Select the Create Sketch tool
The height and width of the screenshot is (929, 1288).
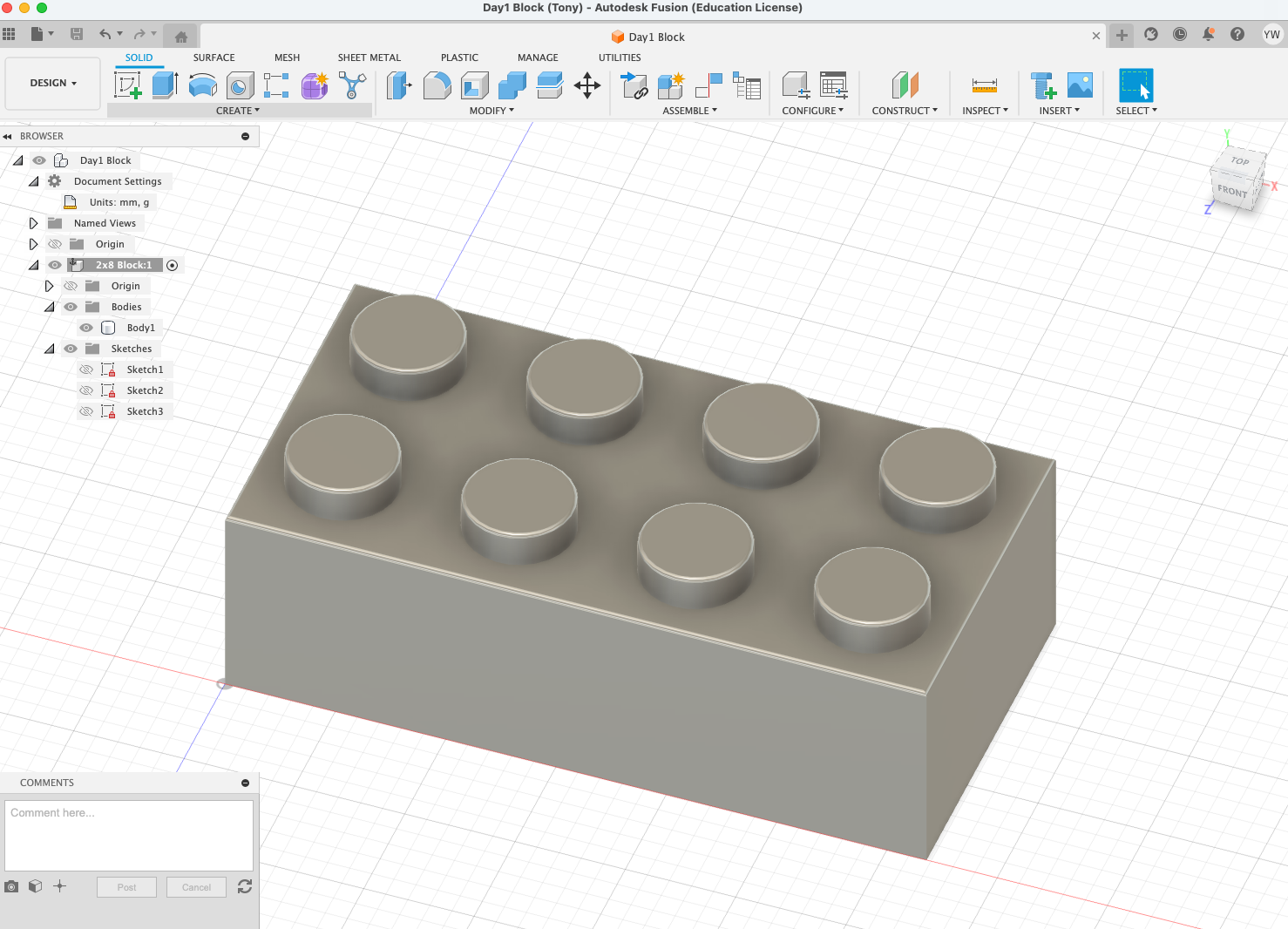coord(128,85)
